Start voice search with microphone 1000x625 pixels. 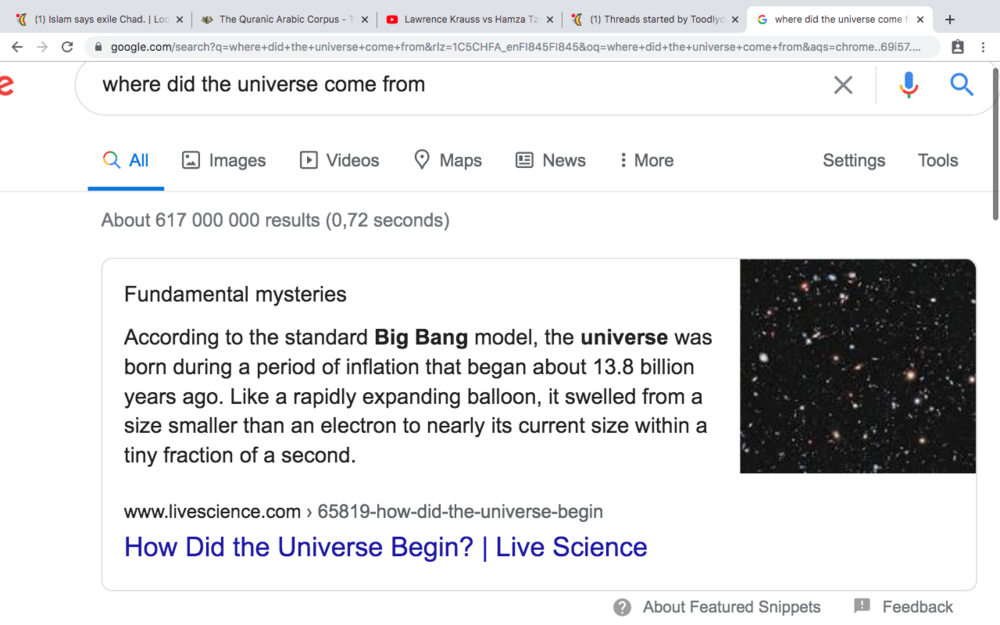point(909,84)
